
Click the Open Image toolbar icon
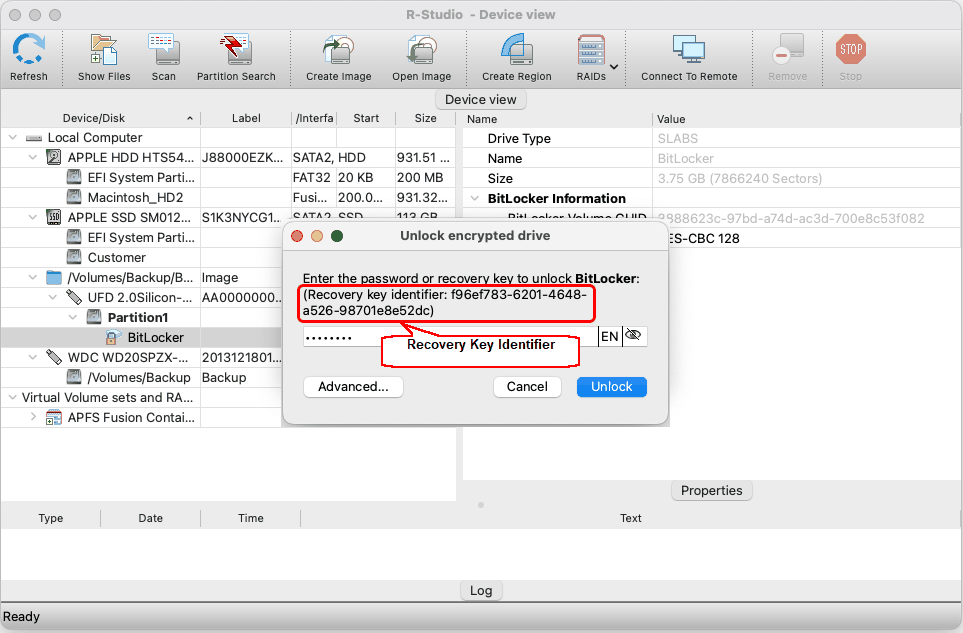[x=421, y=50]
